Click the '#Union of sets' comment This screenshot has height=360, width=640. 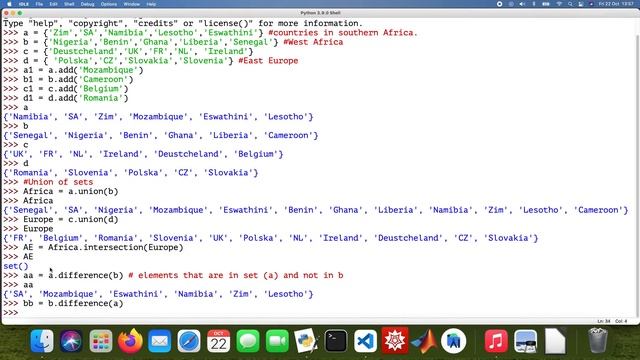pyautogui.click(x=58, y=182)
